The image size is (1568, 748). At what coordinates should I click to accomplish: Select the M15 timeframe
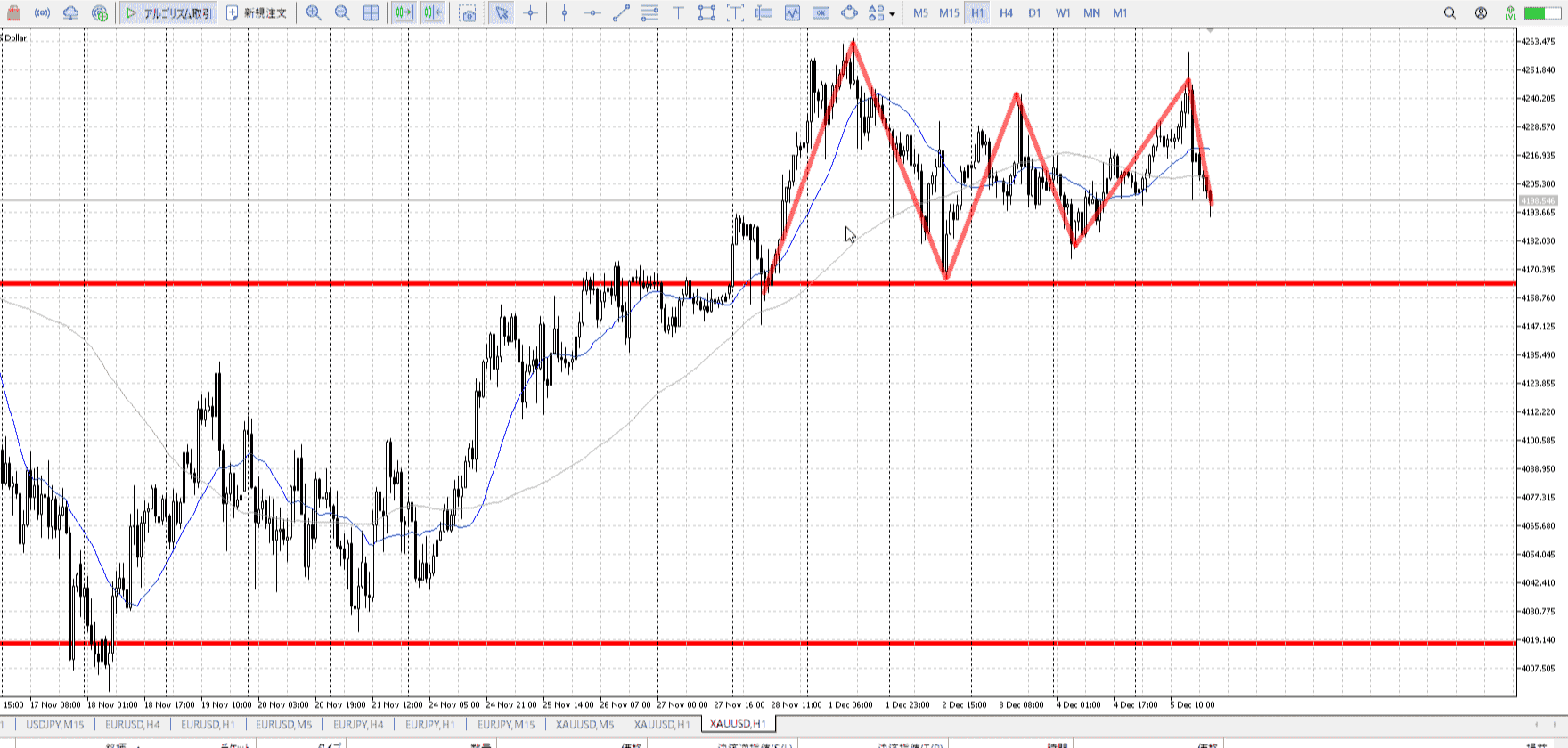pyautogui.click(x=949, y=13)
